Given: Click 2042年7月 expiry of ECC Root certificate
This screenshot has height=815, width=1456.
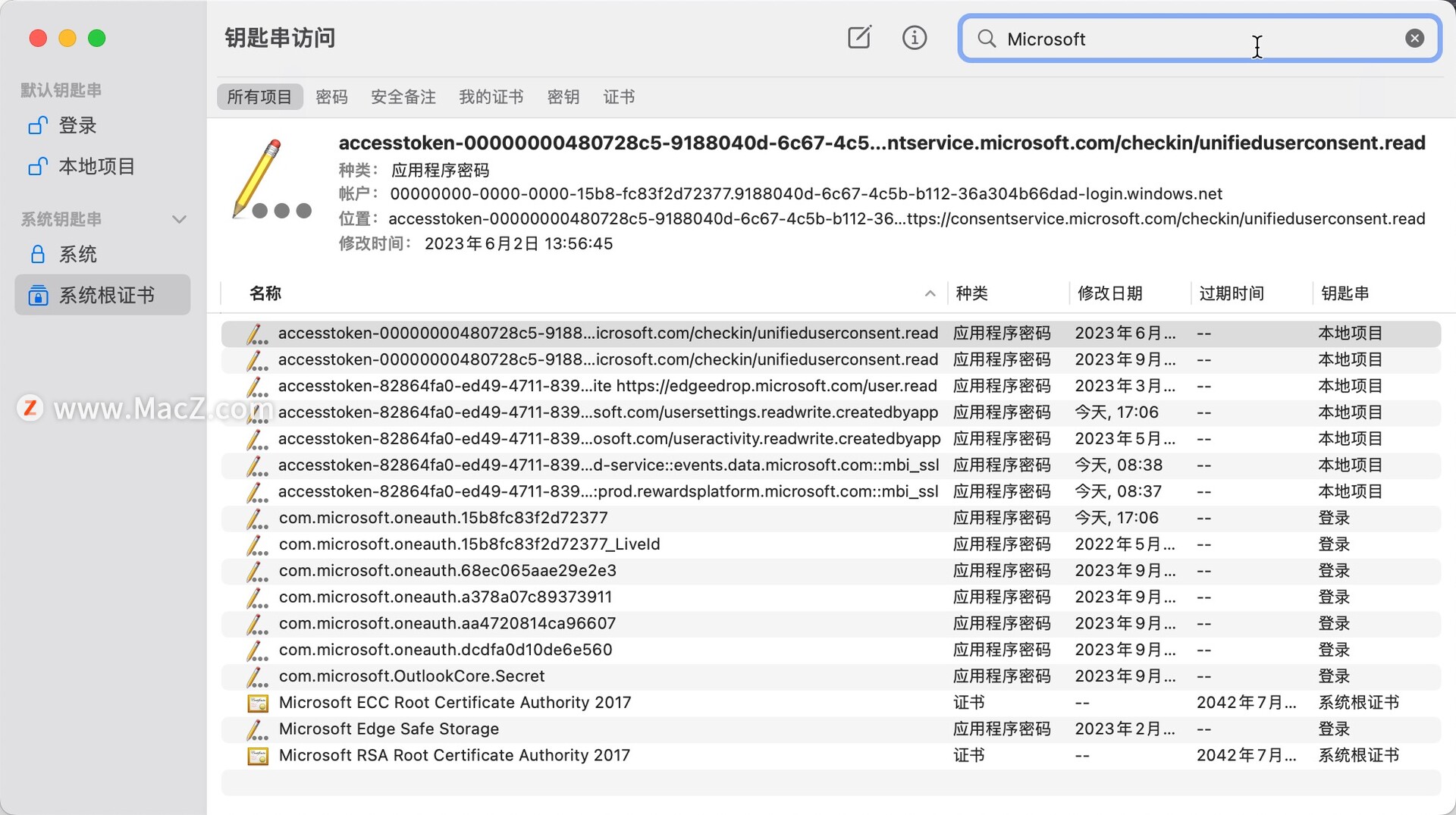Looking at the screenshot, I should point(1246,703).
